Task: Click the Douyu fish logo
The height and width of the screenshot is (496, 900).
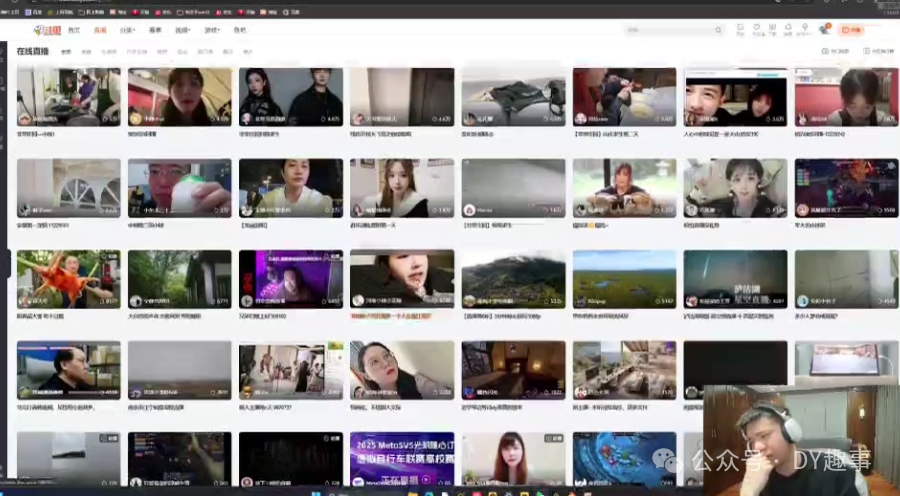Action: point(47,30)
